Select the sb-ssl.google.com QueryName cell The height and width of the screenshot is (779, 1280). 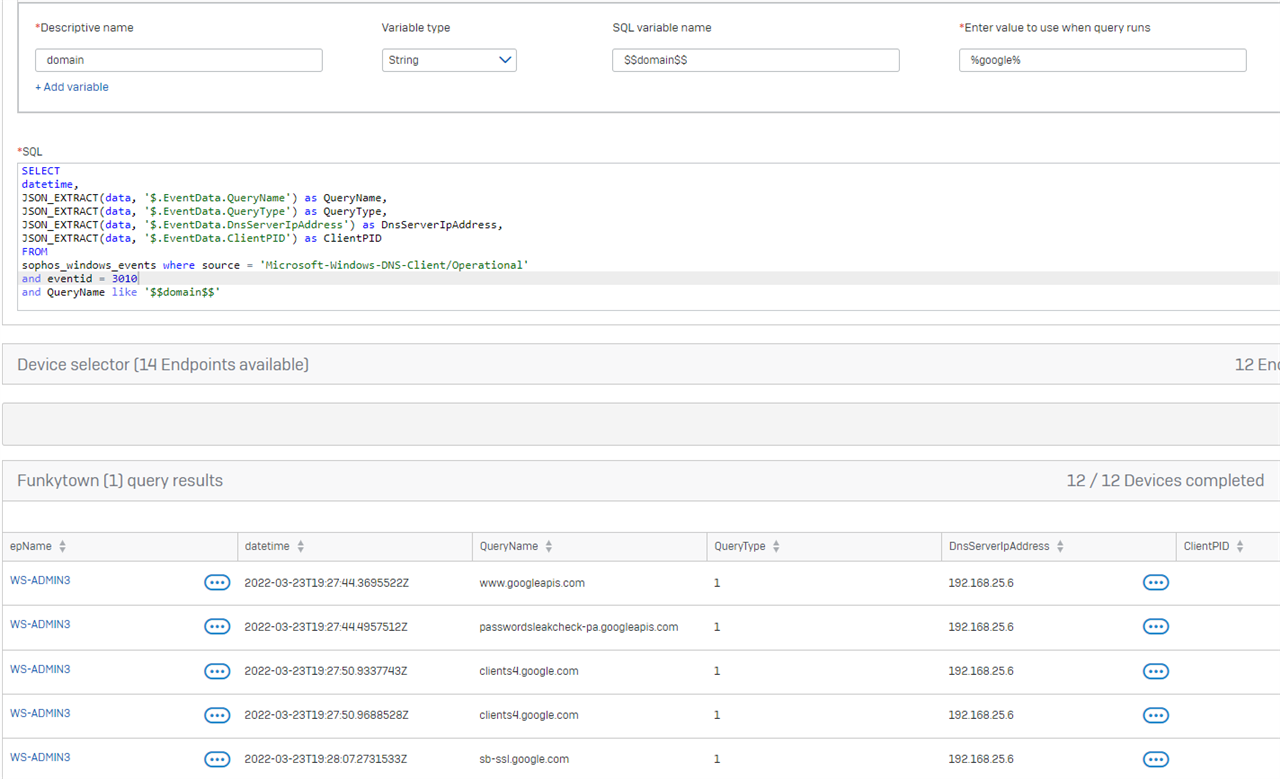[524, 759]
